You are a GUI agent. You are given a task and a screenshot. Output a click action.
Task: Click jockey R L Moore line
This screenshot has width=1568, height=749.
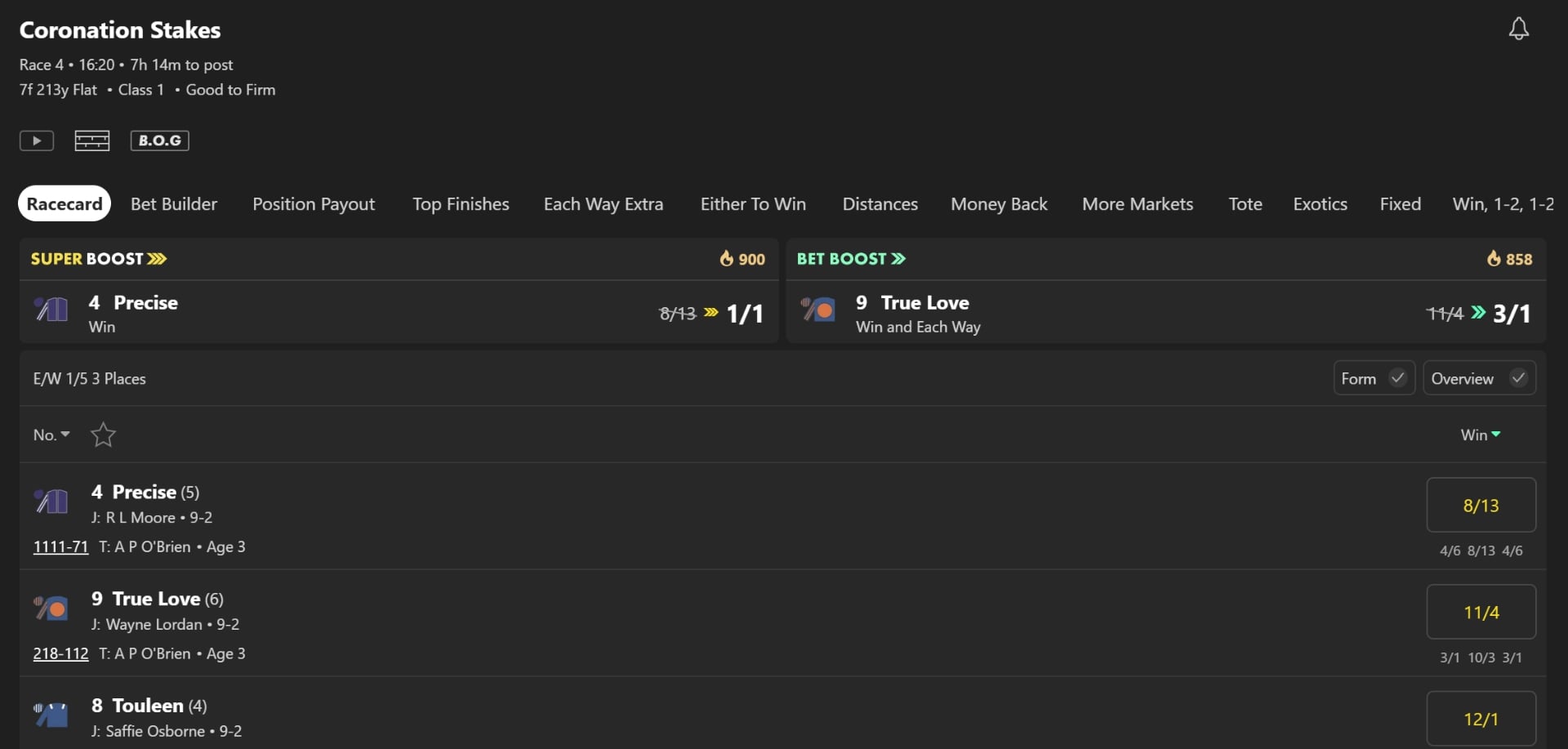click(x=152, y=518)
